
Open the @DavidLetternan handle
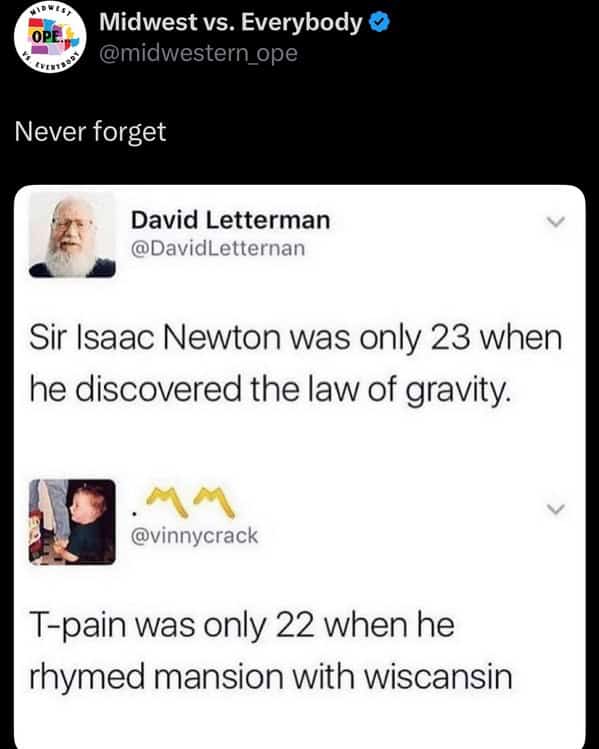click(218, 248)
